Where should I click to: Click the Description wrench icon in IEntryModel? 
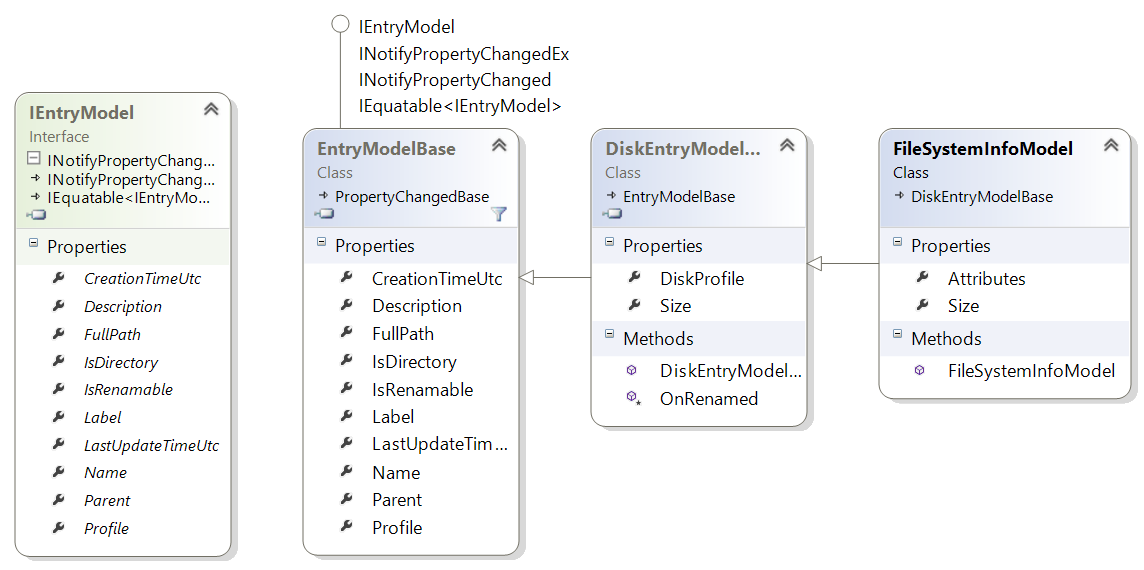[59, 305]
